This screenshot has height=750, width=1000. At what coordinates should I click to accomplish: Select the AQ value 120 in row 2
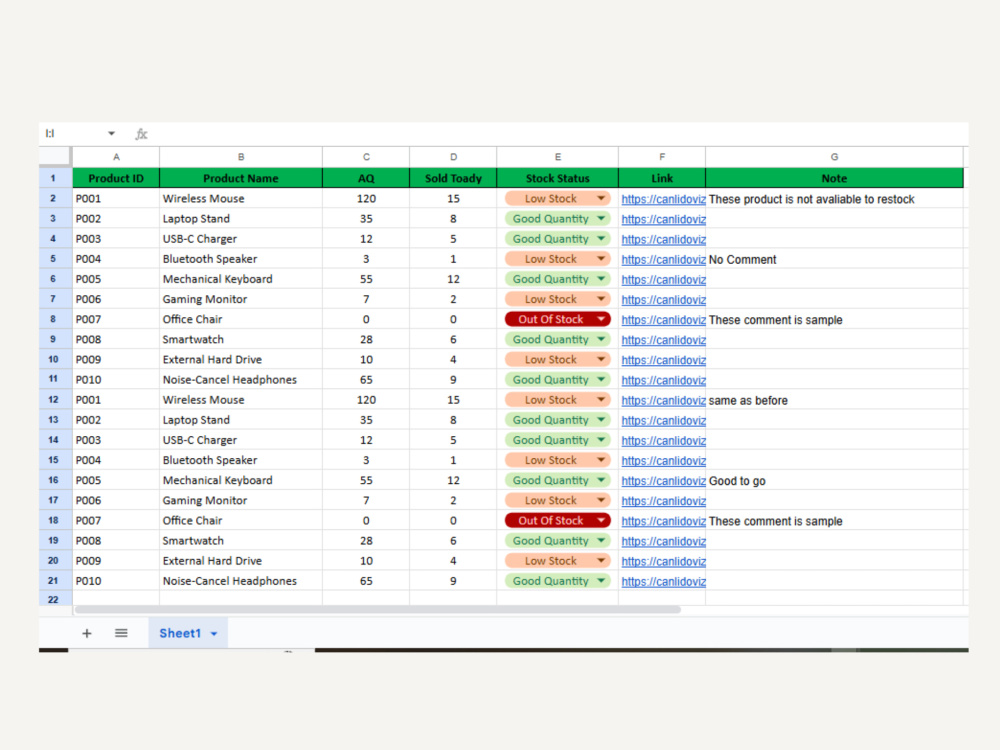[366, 198]
